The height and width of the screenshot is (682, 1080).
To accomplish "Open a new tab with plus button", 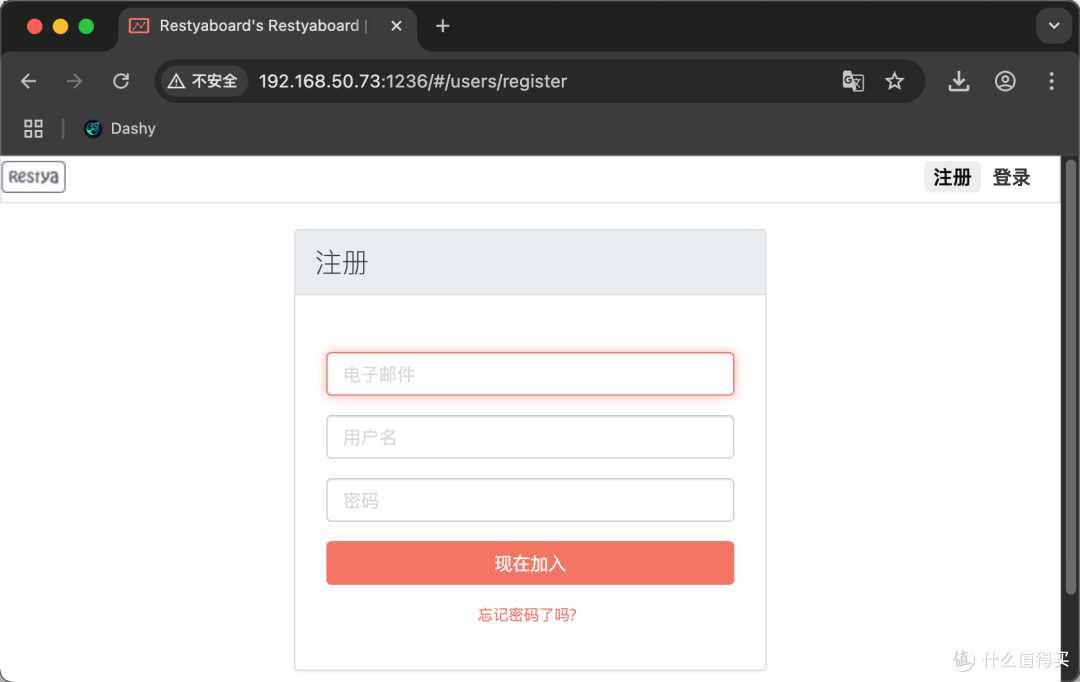I will pyautogui.click(x=442, y=26).
